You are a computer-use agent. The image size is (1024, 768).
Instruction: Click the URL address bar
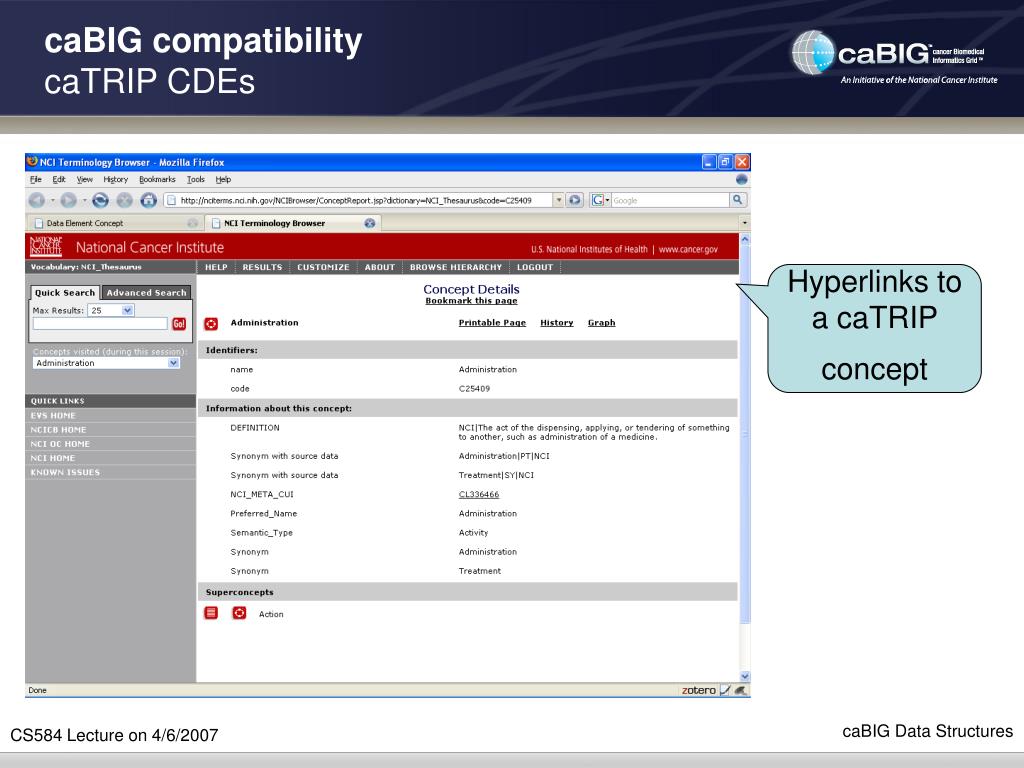click(x=359, y=200)
